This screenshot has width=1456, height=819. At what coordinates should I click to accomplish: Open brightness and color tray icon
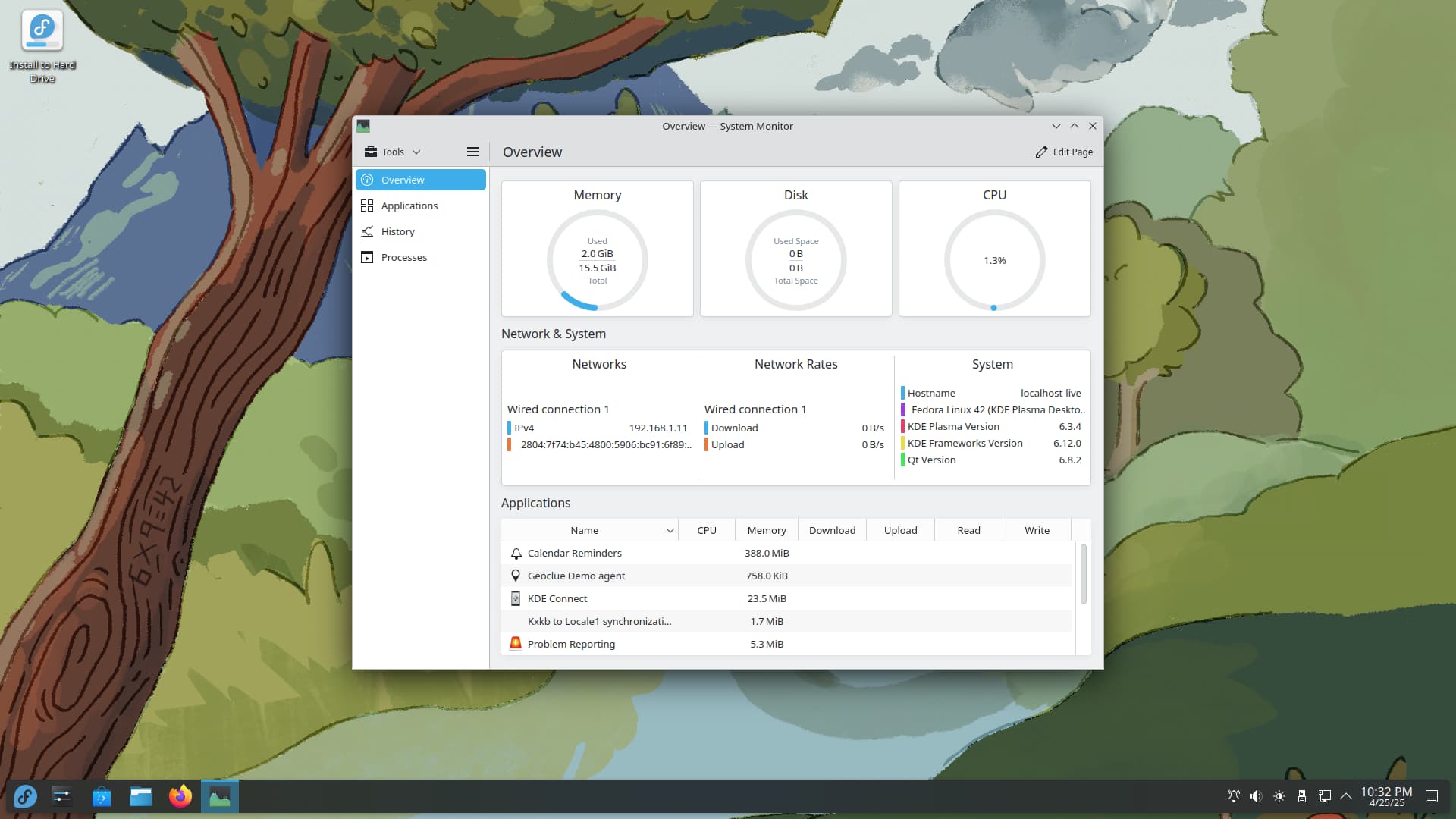pyautogui.click(x=1279, y=796)
